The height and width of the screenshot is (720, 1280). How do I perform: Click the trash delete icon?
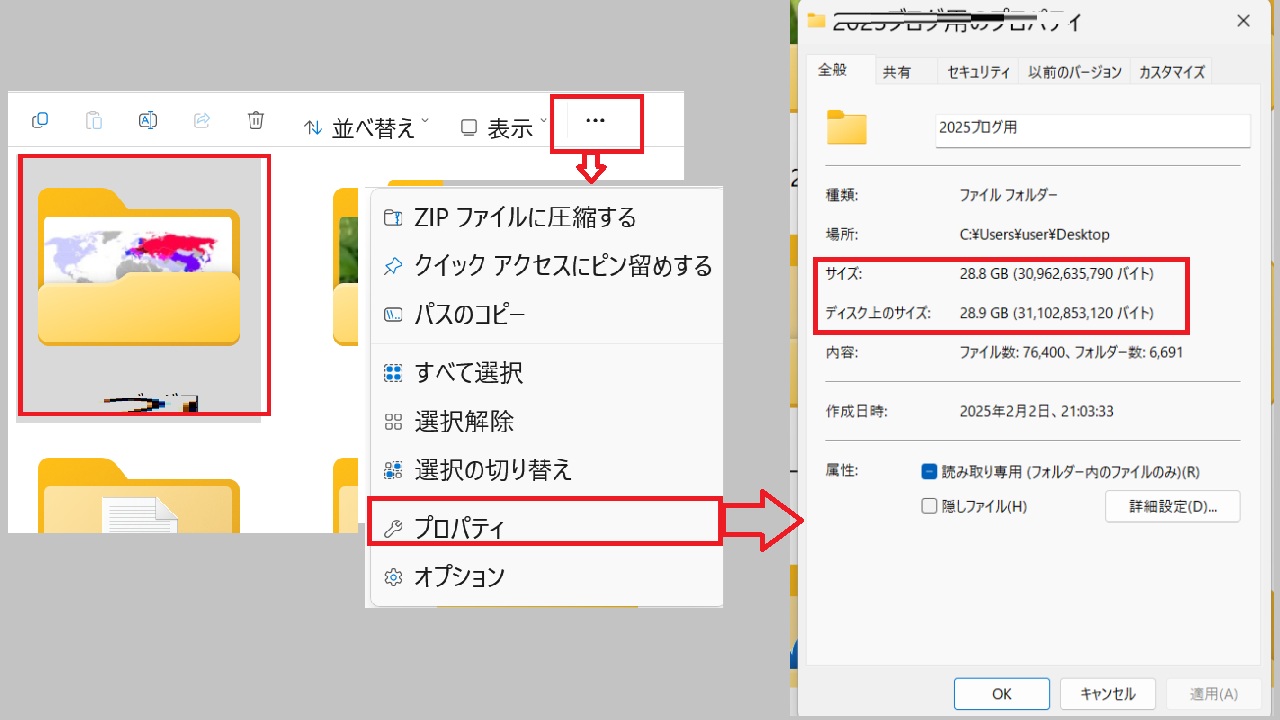pyautogui.click(x=256, y=121)
